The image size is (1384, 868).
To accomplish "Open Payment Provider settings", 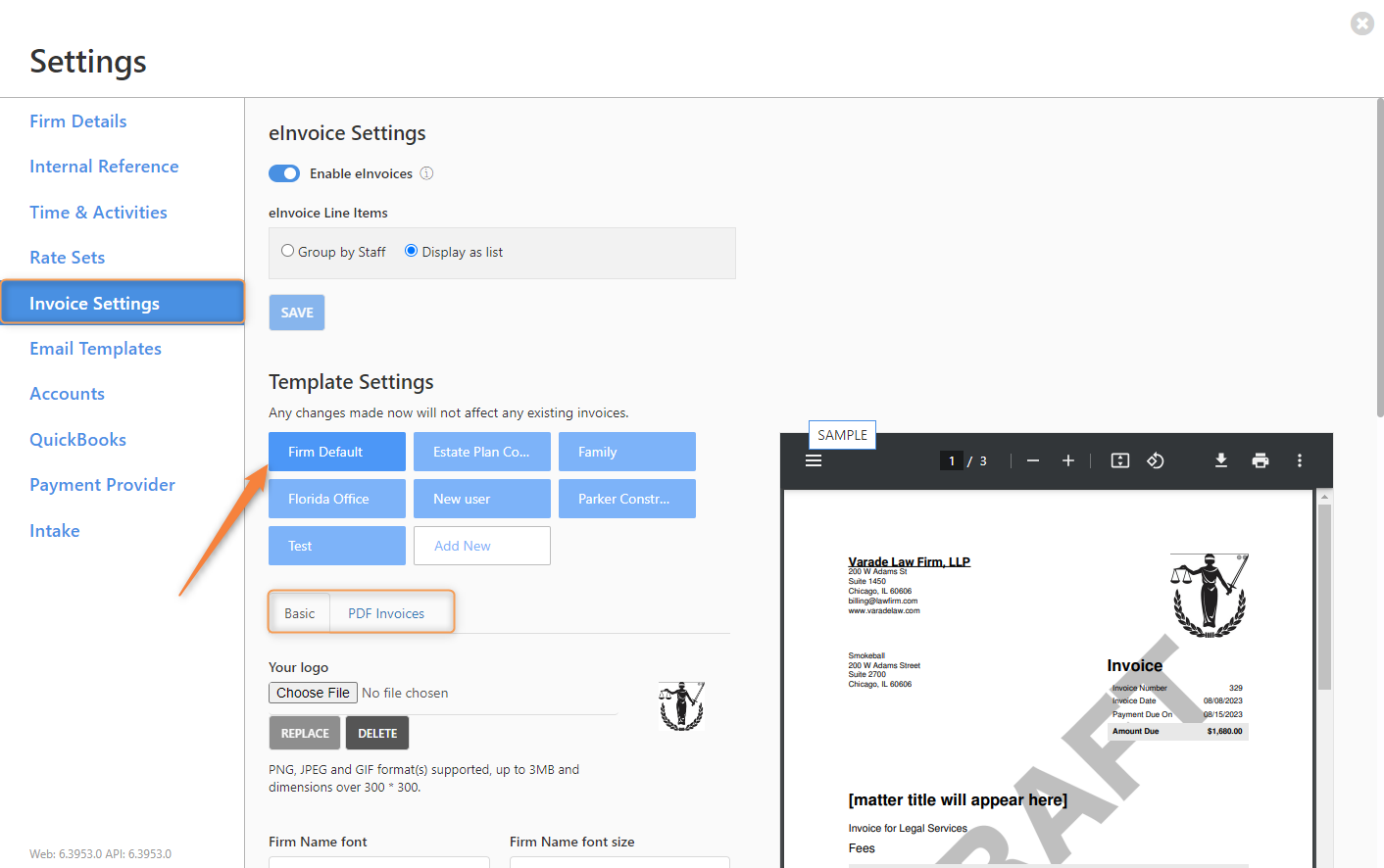I will 102,485.
